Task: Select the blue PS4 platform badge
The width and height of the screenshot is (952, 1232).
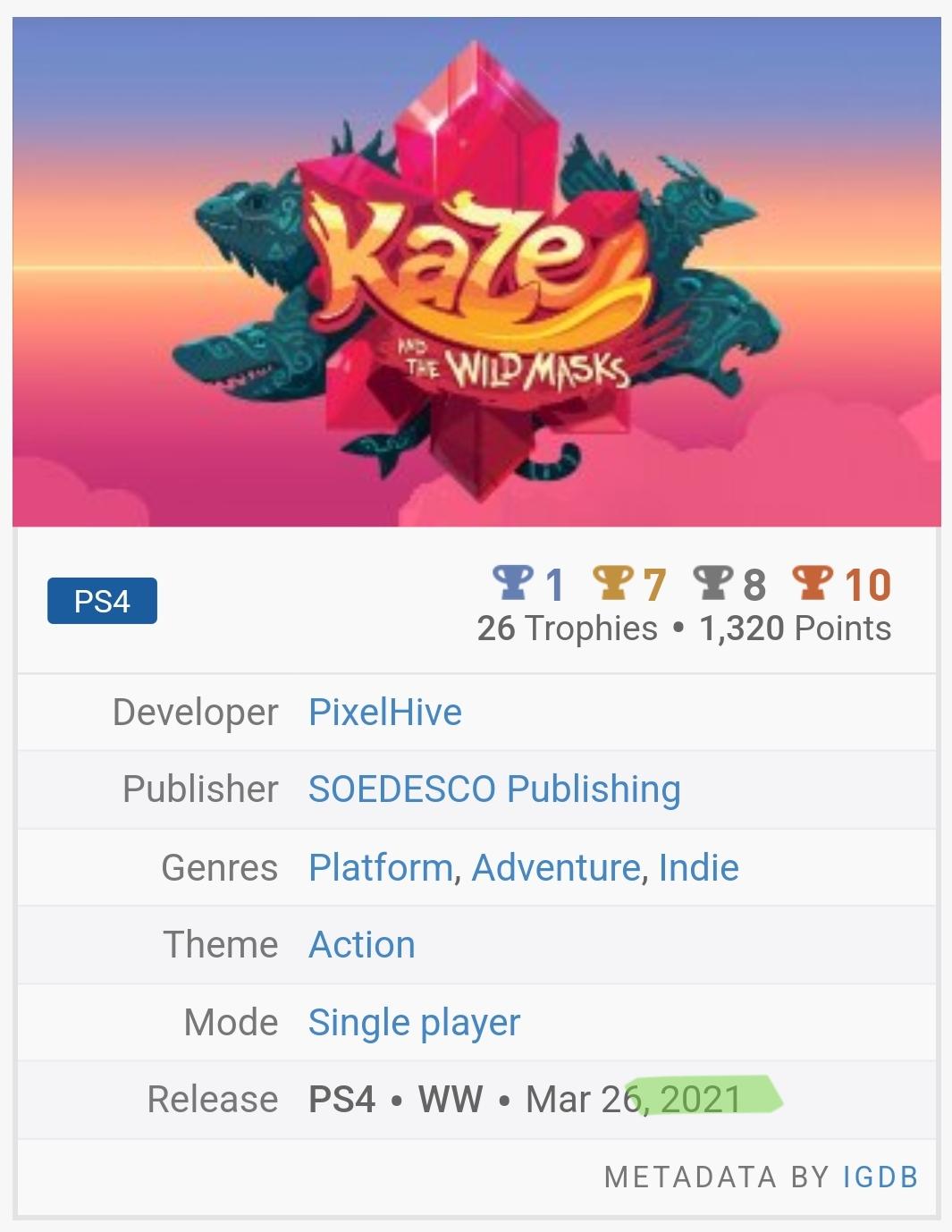Action: point(102,601)
